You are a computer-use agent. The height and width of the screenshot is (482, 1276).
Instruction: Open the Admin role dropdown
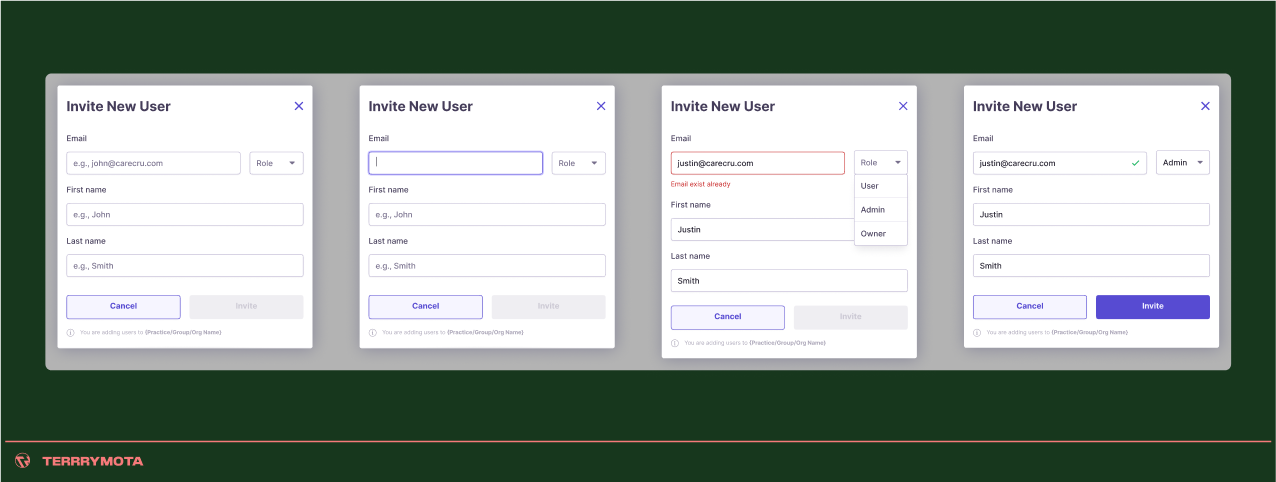1182,163
